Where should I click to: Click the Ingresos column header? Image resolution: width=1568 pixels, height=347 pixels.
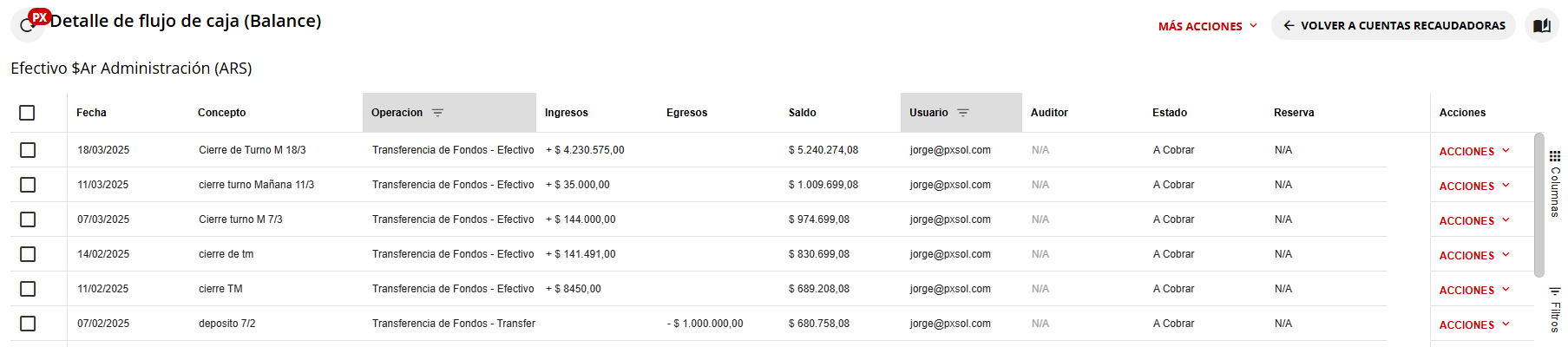pos(566,113)
